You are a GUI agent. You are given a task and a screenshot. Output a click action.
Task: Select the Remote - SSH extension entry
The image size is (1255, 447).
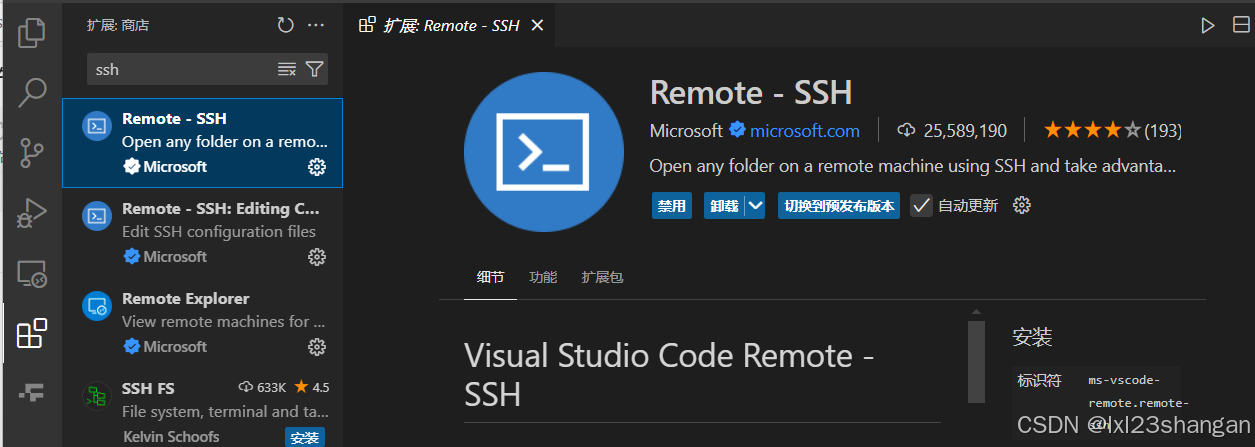(x=203, y=143)
